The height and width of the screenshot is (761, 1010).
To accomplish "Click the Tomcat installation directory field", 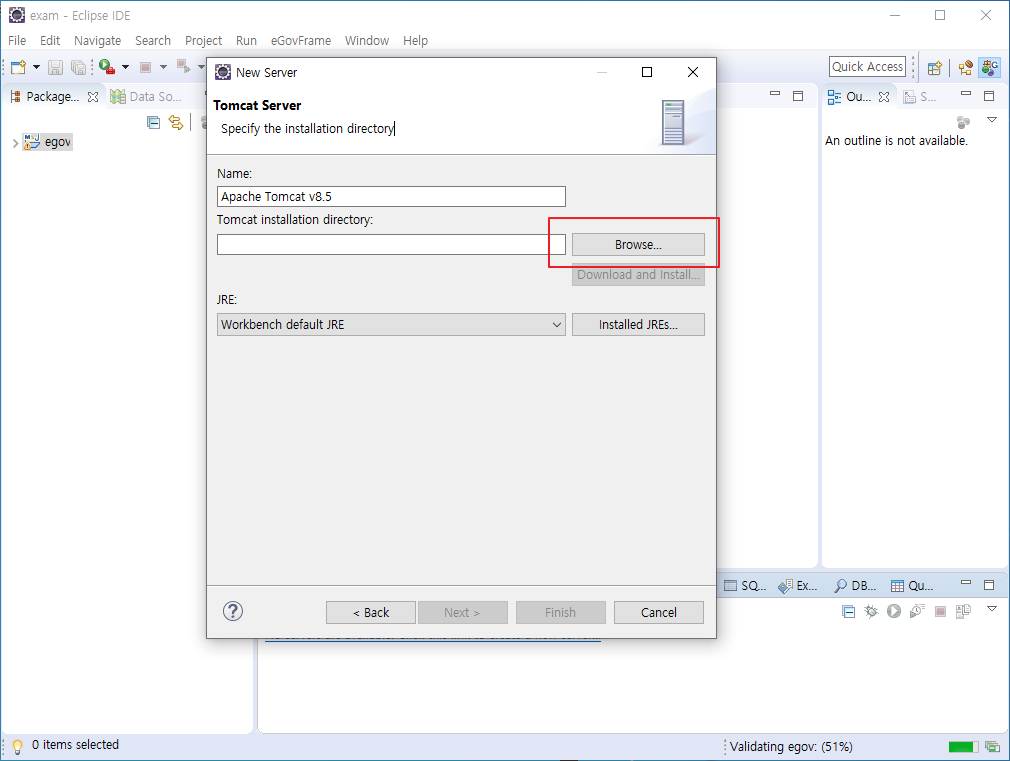I will [391, 245].
